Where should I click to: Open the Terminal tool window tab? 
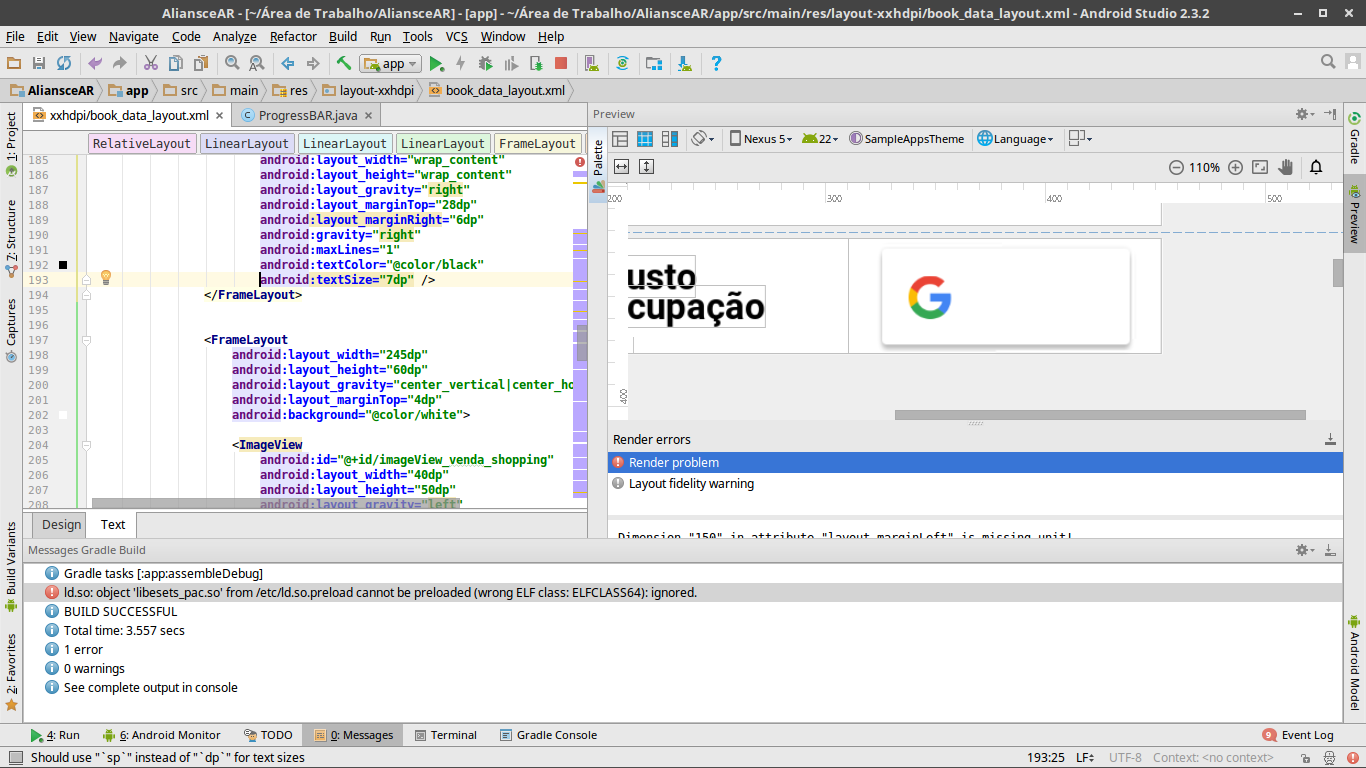(x=445, y=735)
